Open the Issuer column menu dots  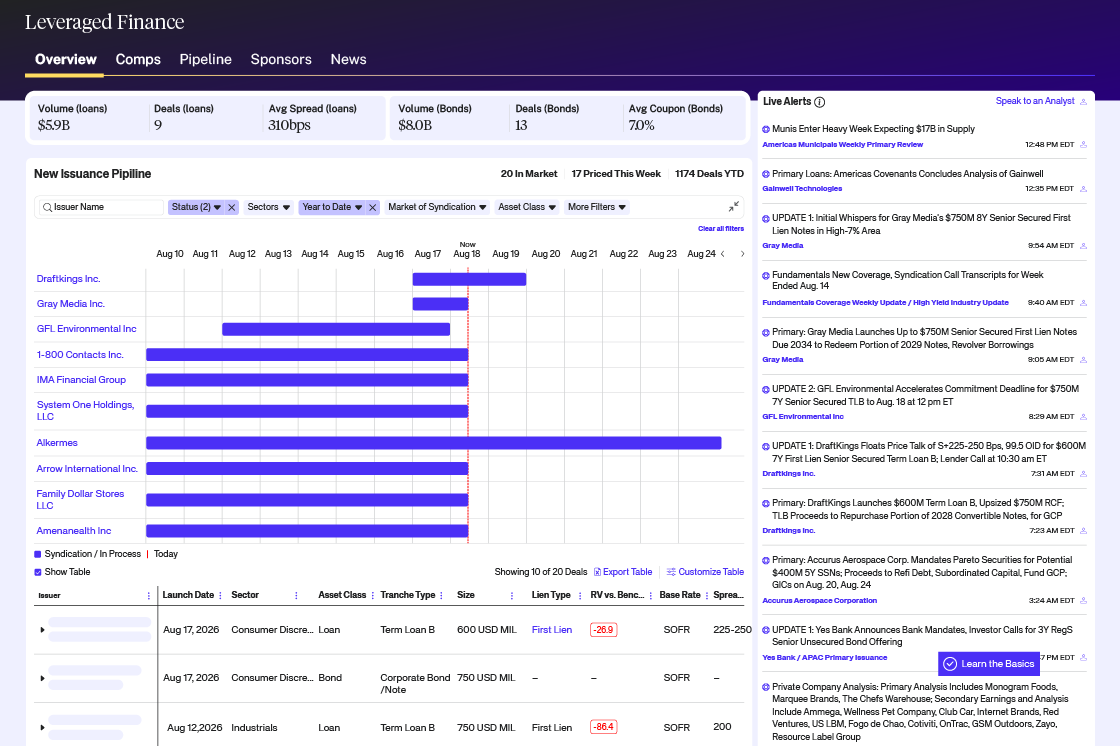pyautogui.click(x=149, y=596)
